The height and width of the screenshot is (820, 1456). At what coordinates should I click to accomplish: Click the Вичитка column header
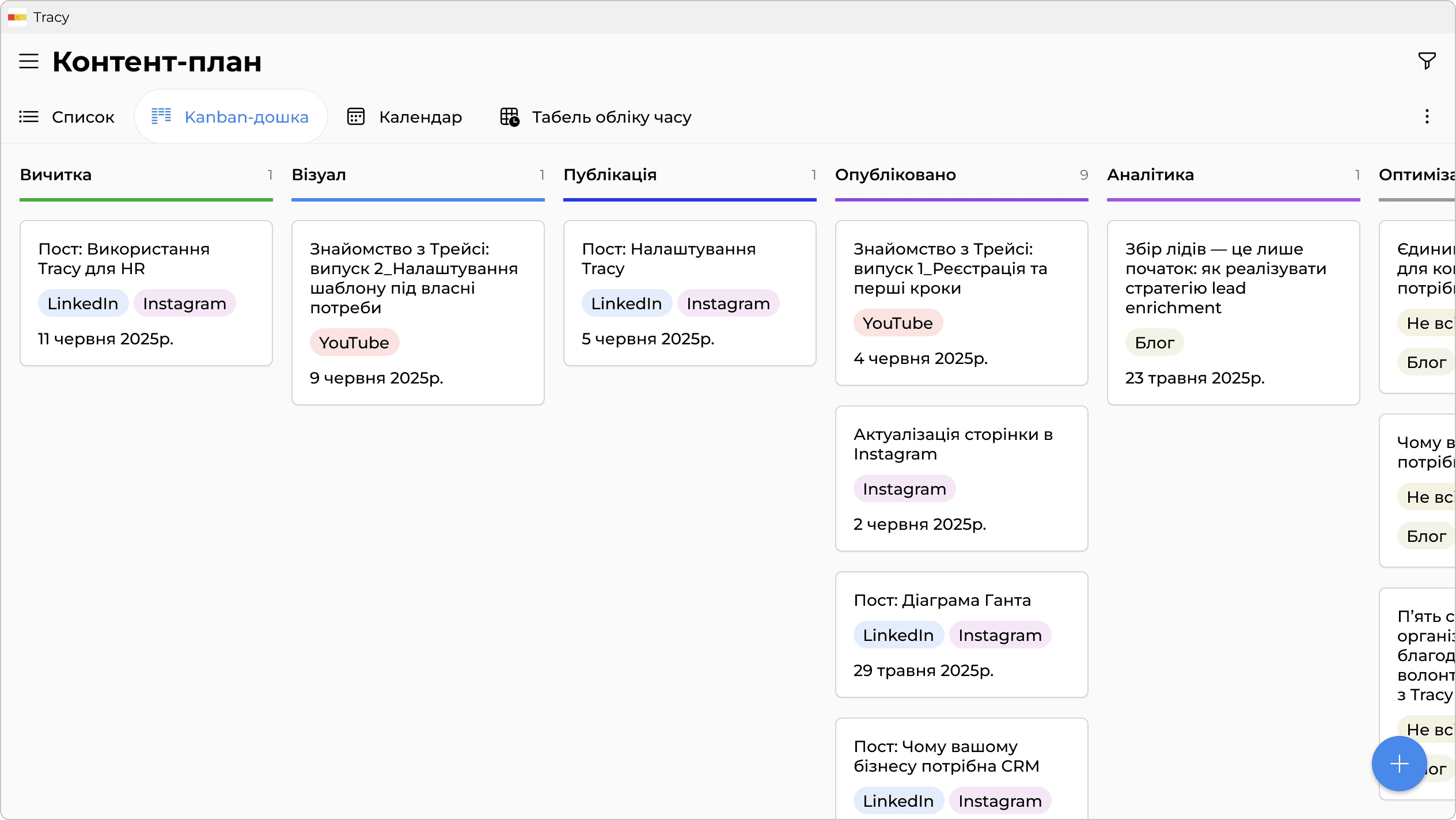pyautogui.click(x=56, y=175)
